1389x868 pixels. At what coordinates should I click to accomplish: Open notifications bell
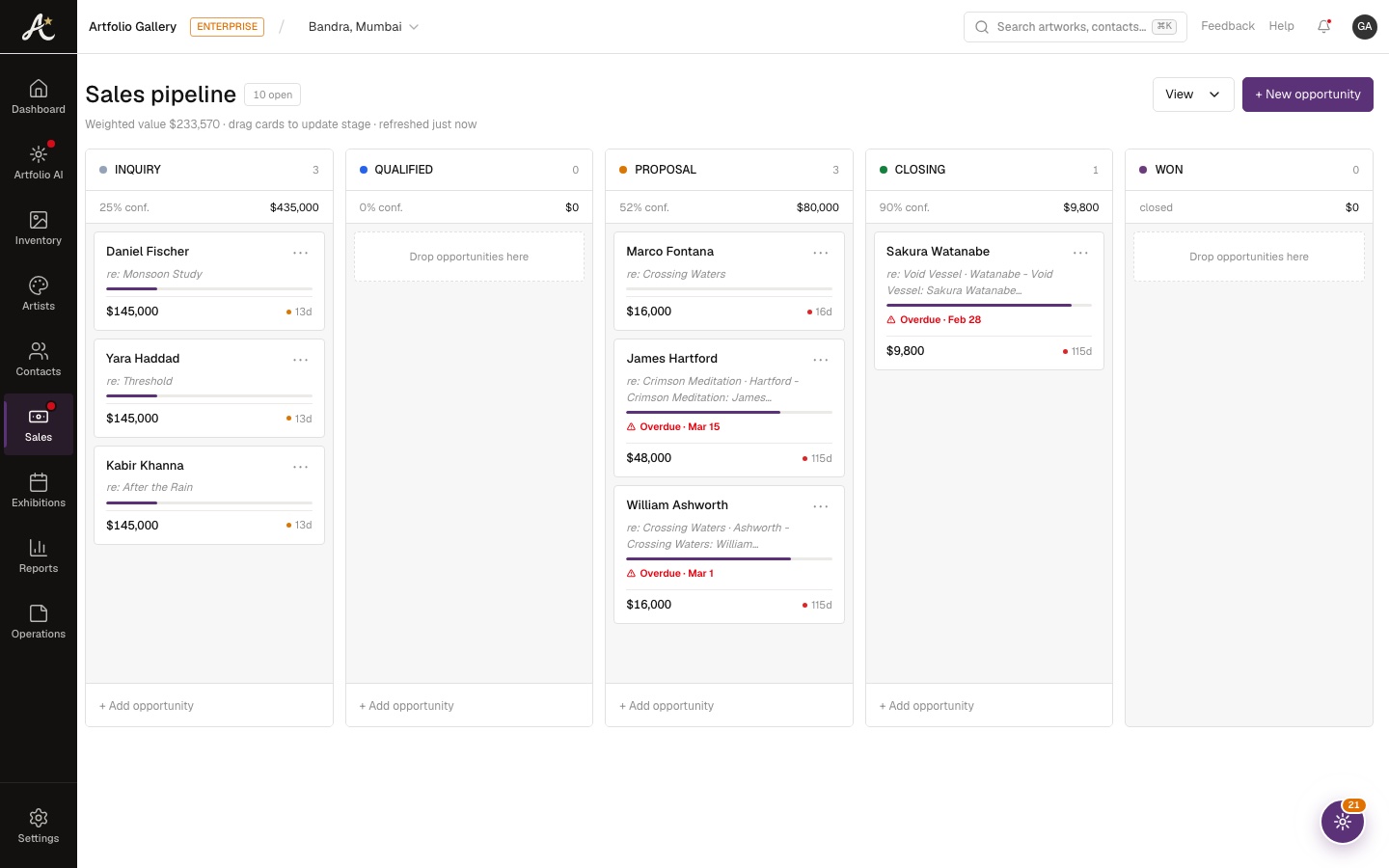click(x=1324, y=27)
